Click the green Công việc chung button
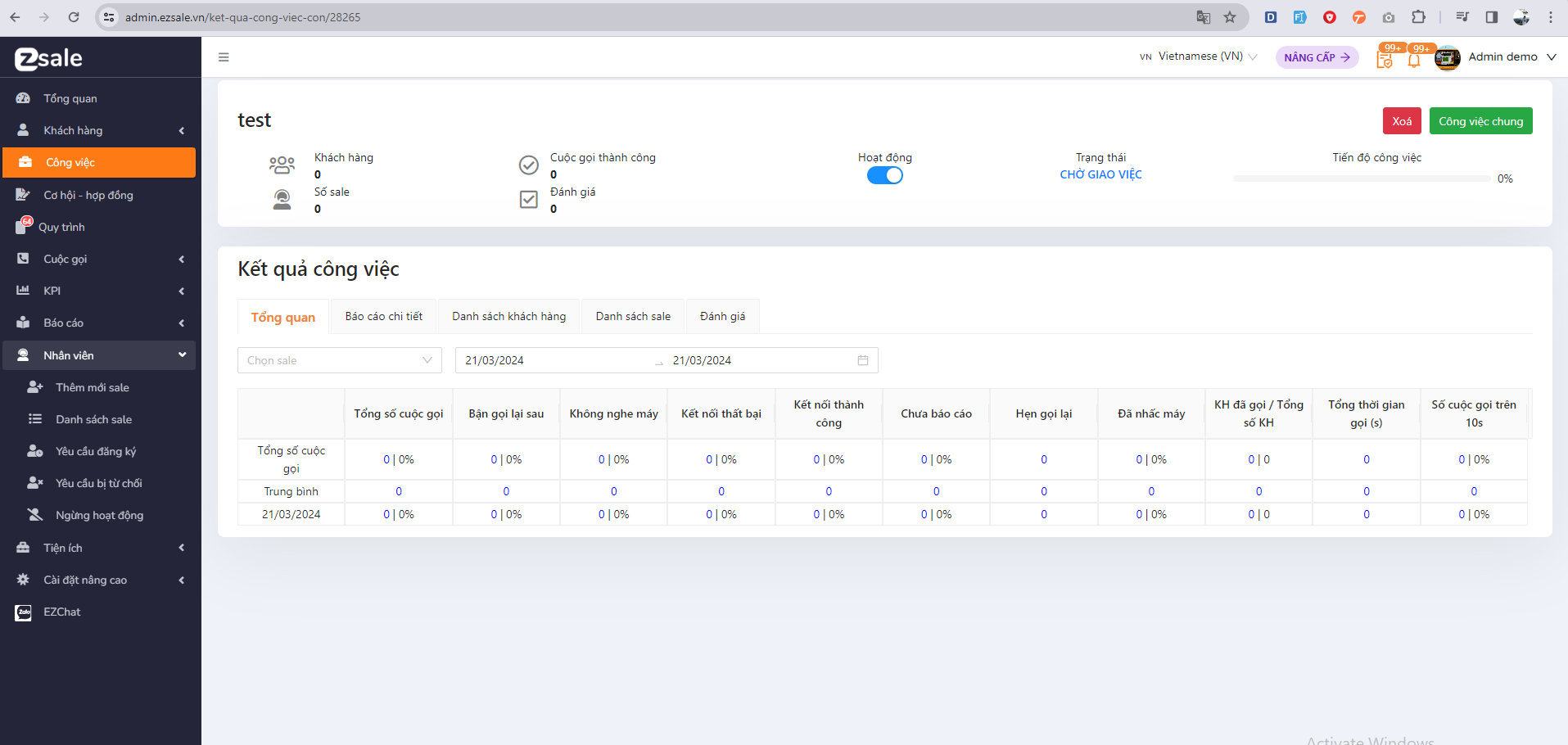 click(x=1481, y=121)
